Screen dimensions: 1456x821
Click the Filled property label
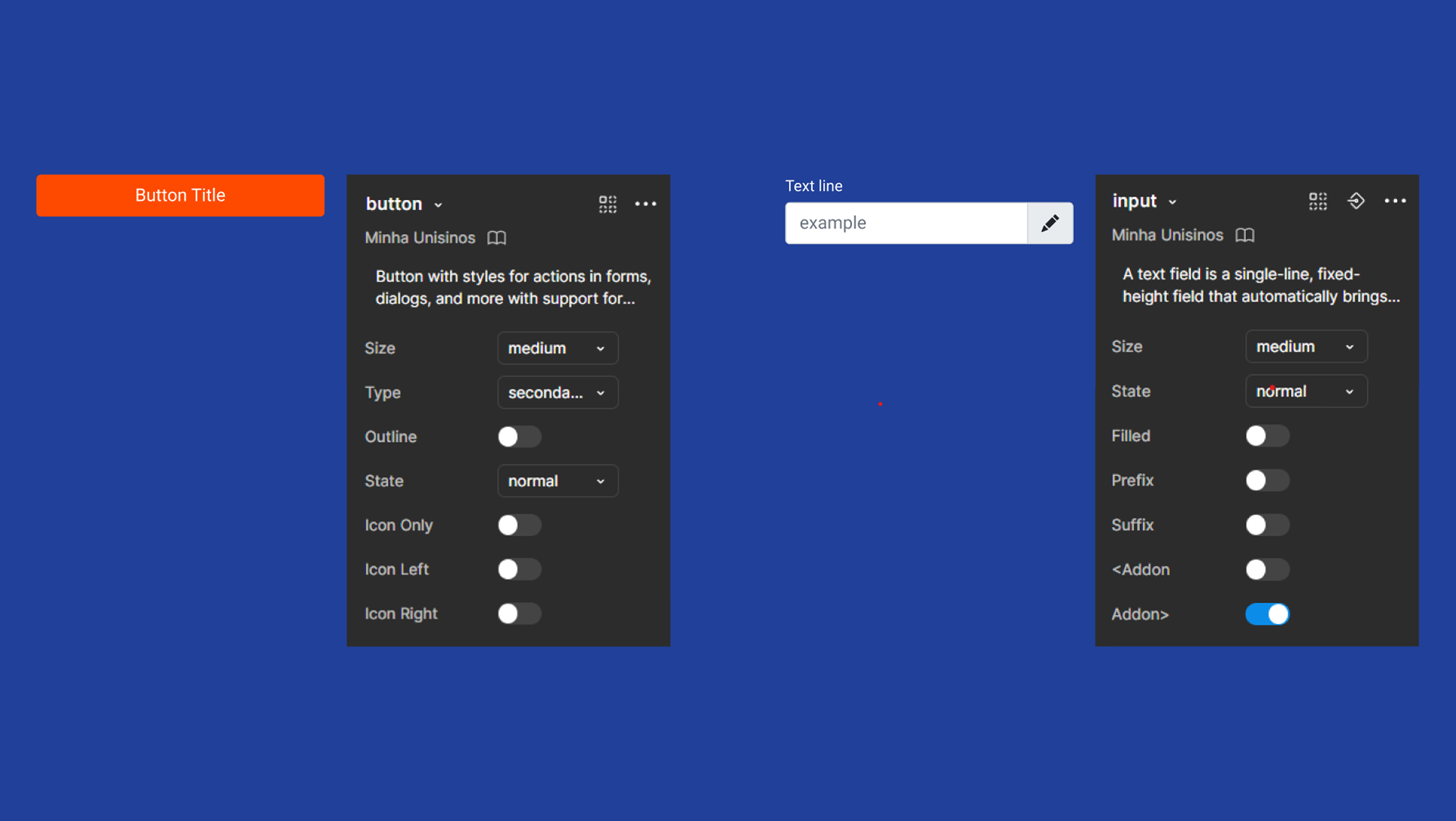(x=1130, y=436)
